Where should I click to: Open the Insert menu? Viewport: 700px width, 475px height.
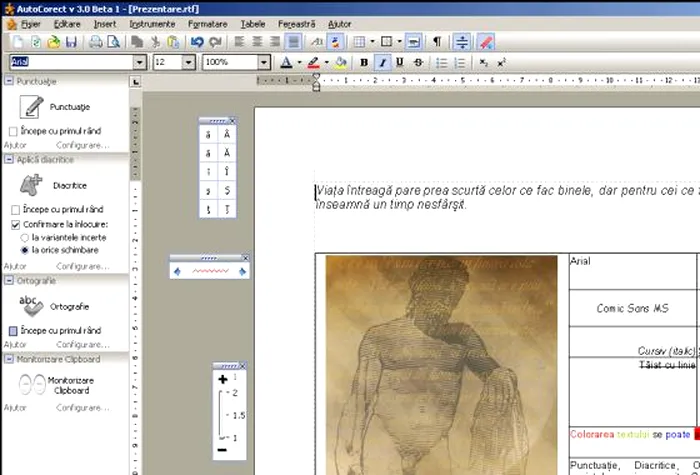pos(105,24)
